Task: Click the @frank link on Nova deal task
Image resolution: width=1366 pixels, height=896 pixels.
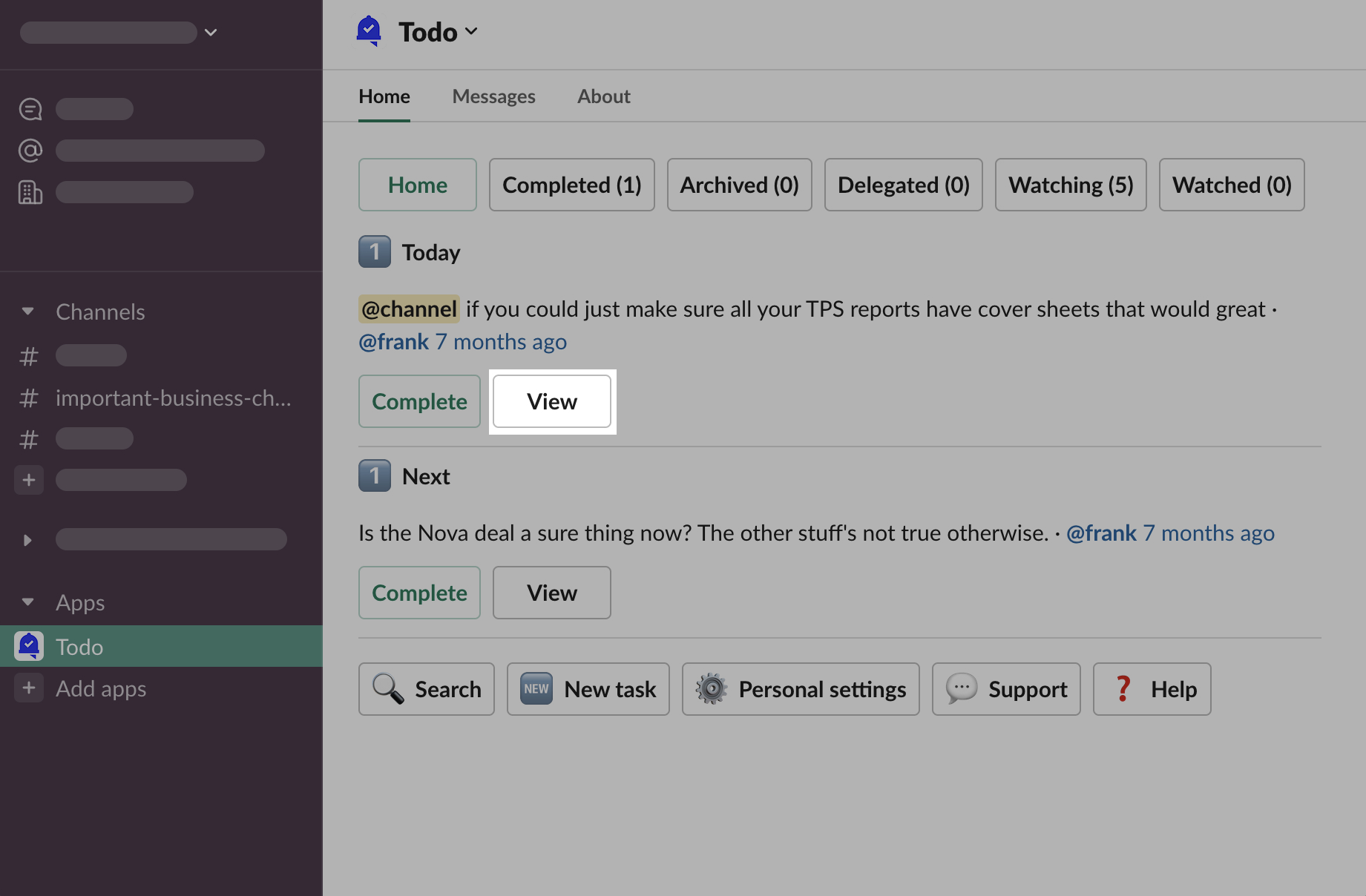Action: click(x=1101, y=533)
